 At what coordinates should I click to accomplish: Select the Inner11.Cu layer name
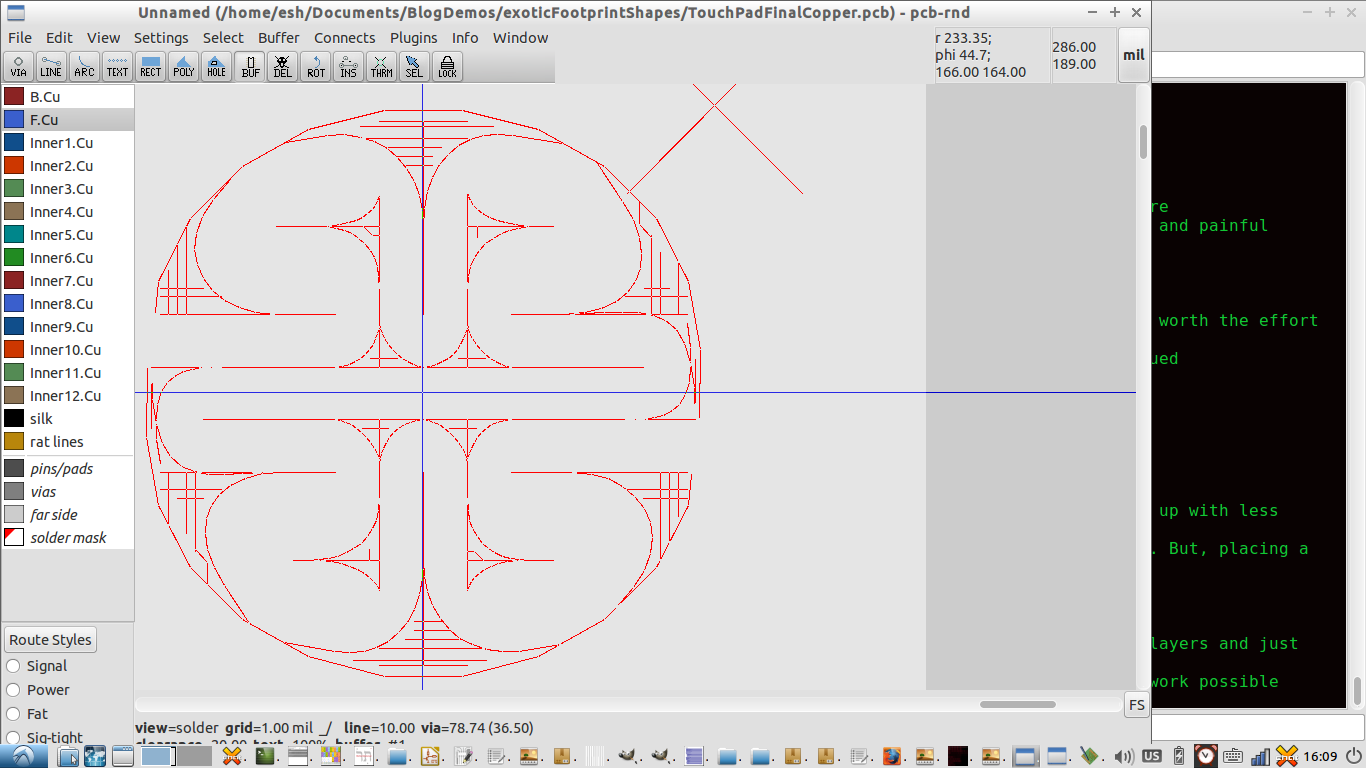coord(66,373)
